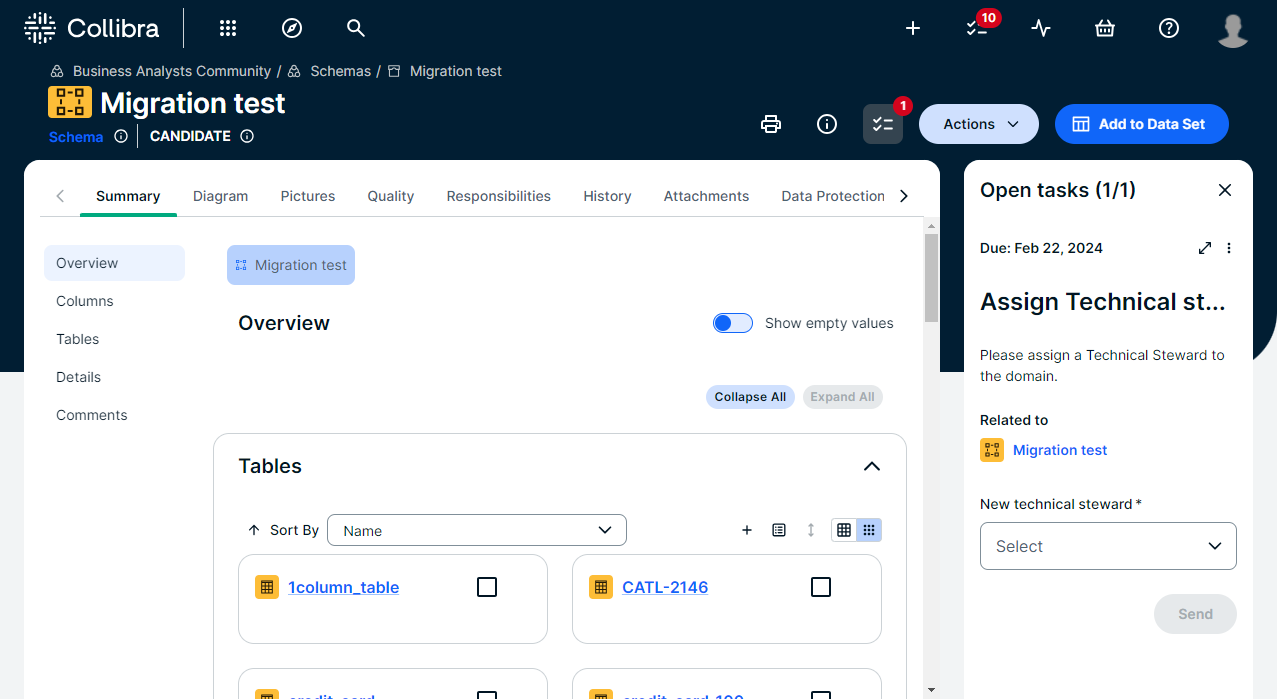Screen dimensions: 1277x699
Task: Open the apps grid menu icon
Action: click(228, 28)
